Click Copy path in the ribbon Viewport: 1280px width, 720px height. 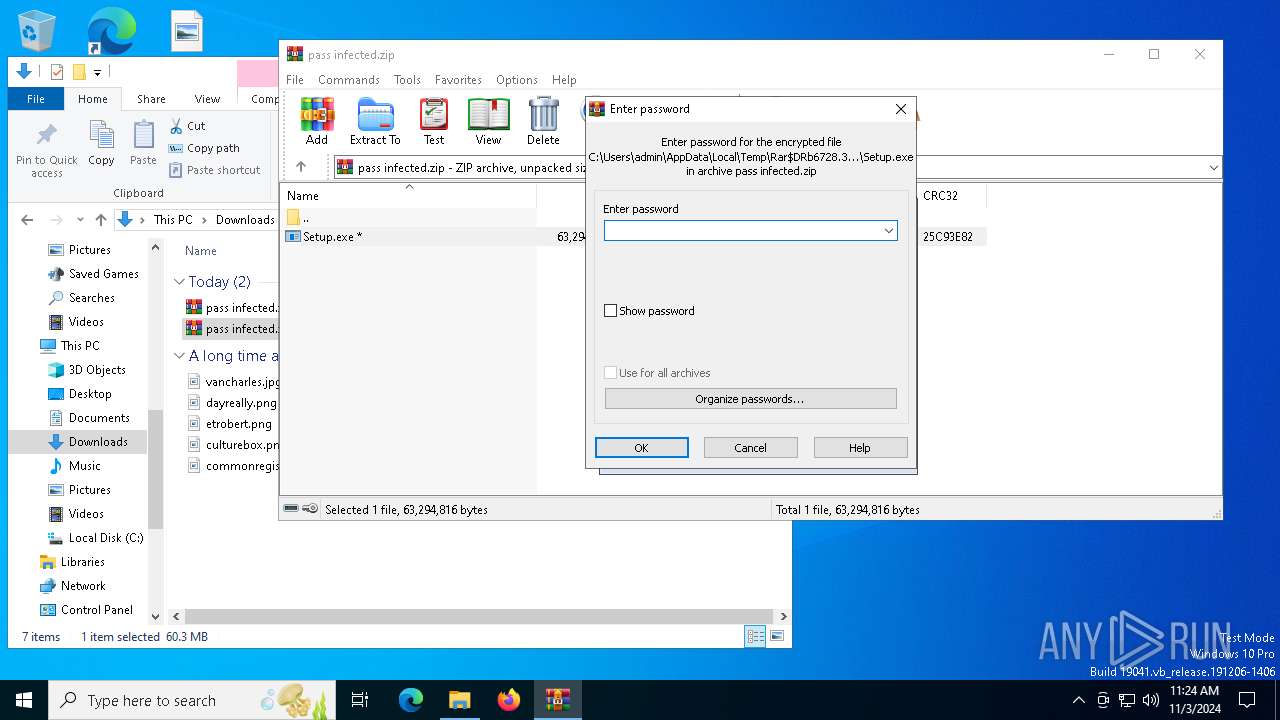pos(204,148)
